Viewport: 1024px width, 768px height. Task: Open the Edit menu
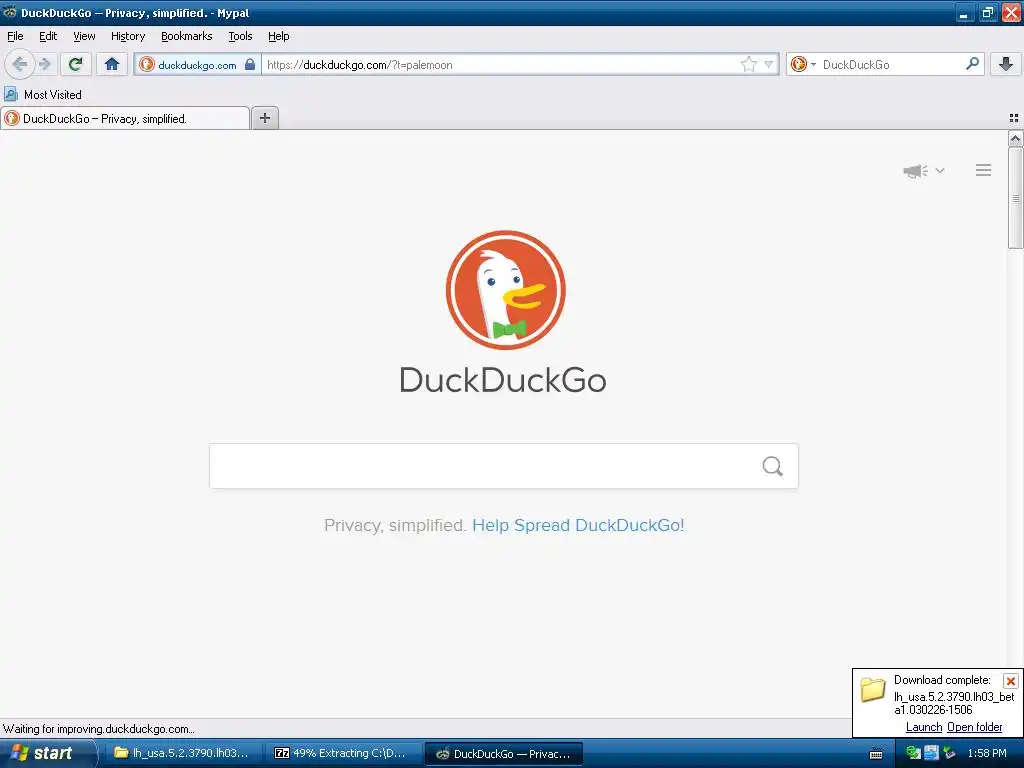pos(48,36)
